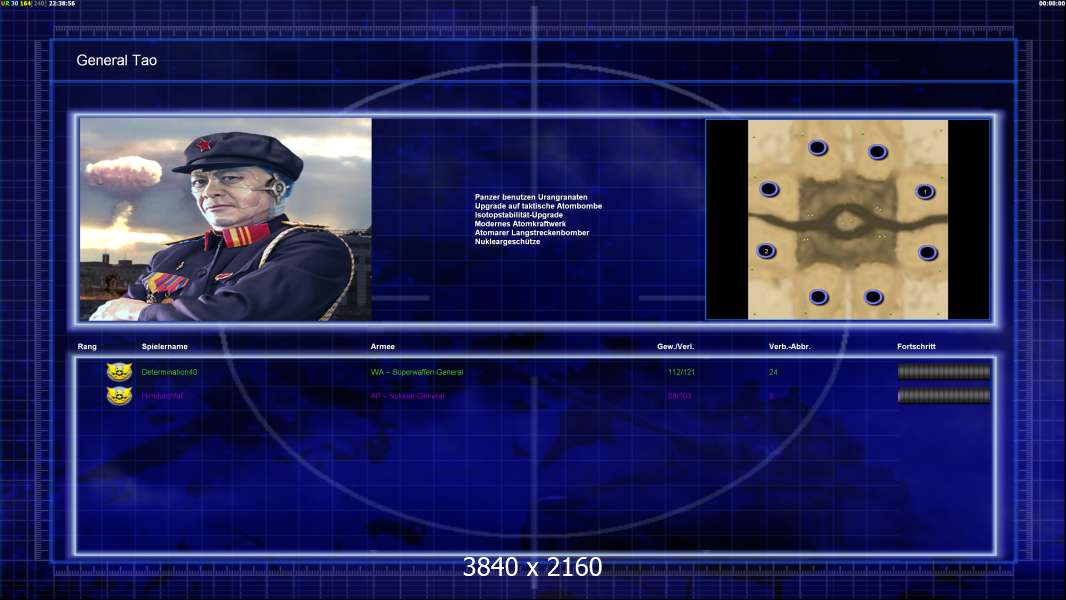Viewport: 1066px width, 600px height.
Task: Click the Gew./Verl. column header
Action: tap(675, 347)
